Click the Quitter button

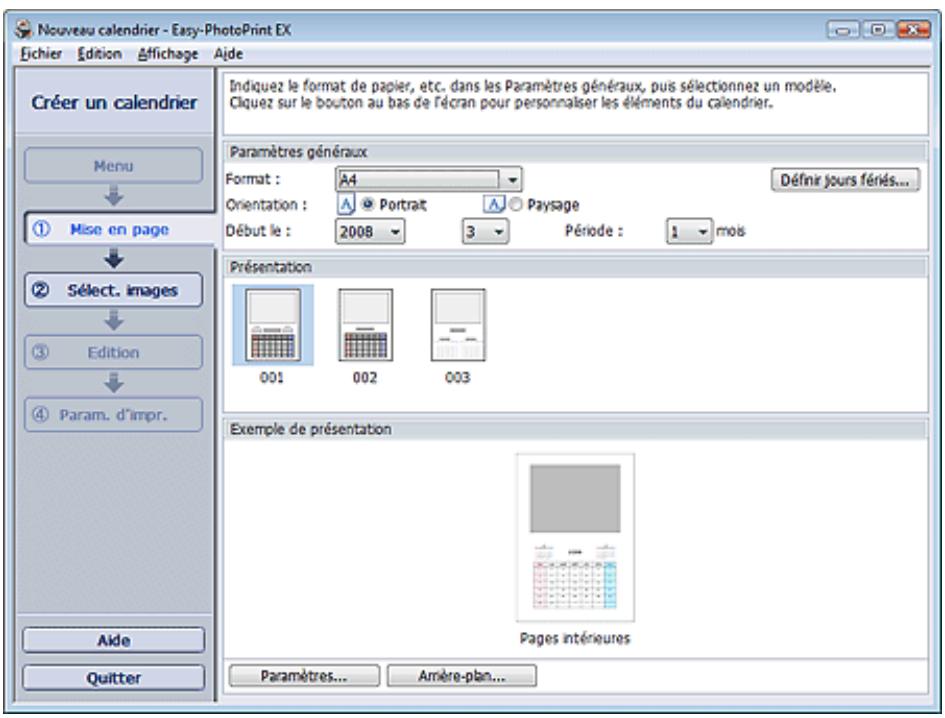(114, 678)
